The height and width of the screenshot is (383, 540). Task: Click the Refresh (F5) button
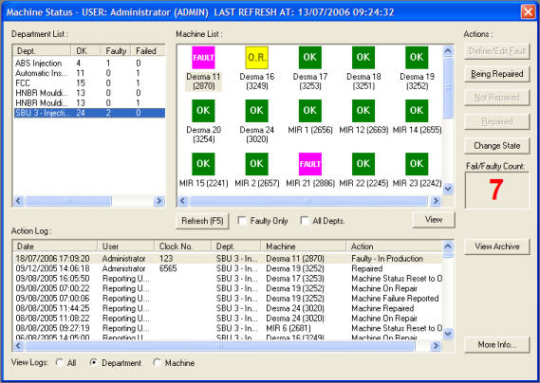tap(202, 221)
